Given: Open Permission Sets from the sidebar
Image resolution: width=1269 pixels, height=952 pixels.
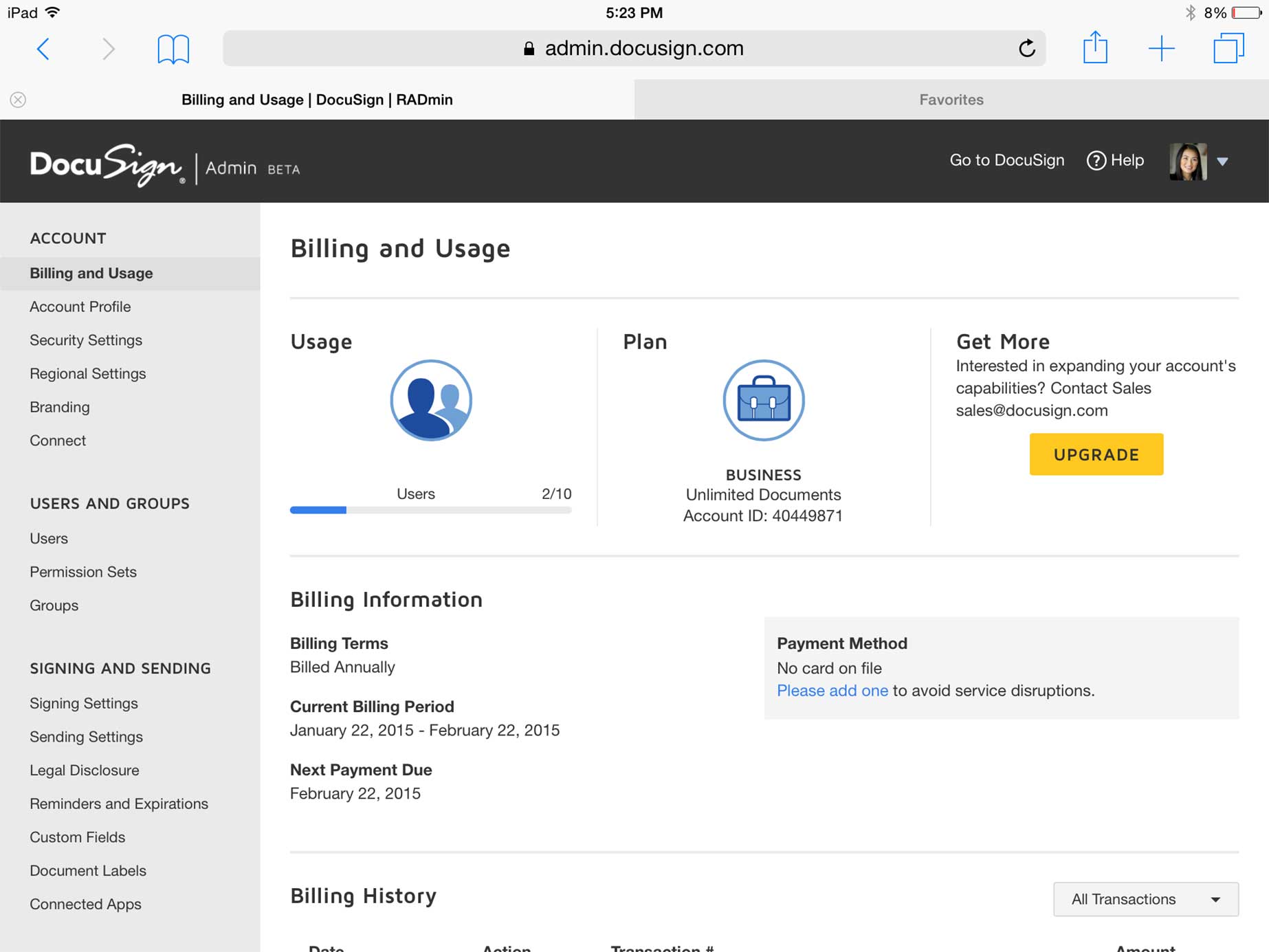Looking at the screenshot, I should pos(82,572).
